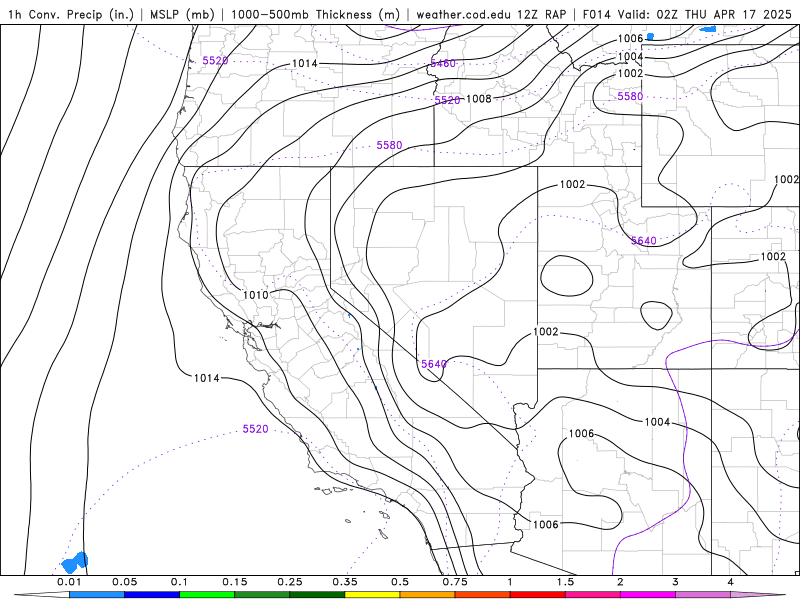Click the '1.5' legend value
Image resolution: width=800 pixels, height=600 pixels.
565,582
